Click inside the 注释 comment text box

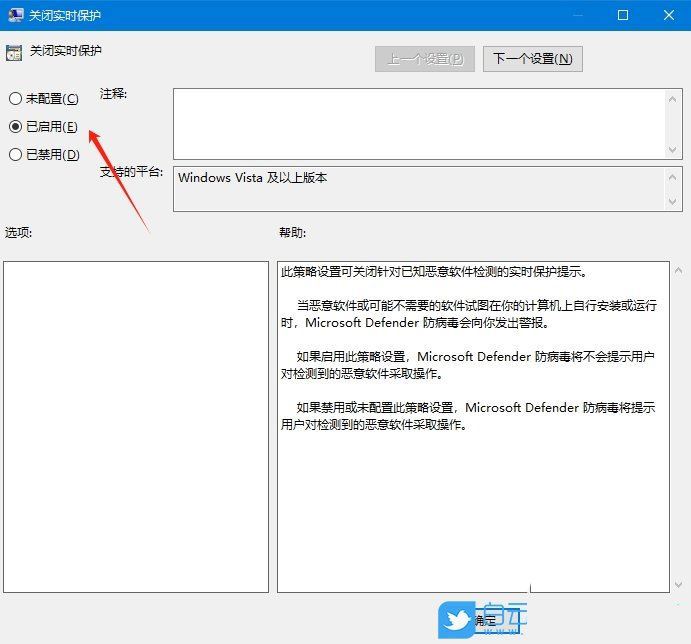click(x=419, y=124)
